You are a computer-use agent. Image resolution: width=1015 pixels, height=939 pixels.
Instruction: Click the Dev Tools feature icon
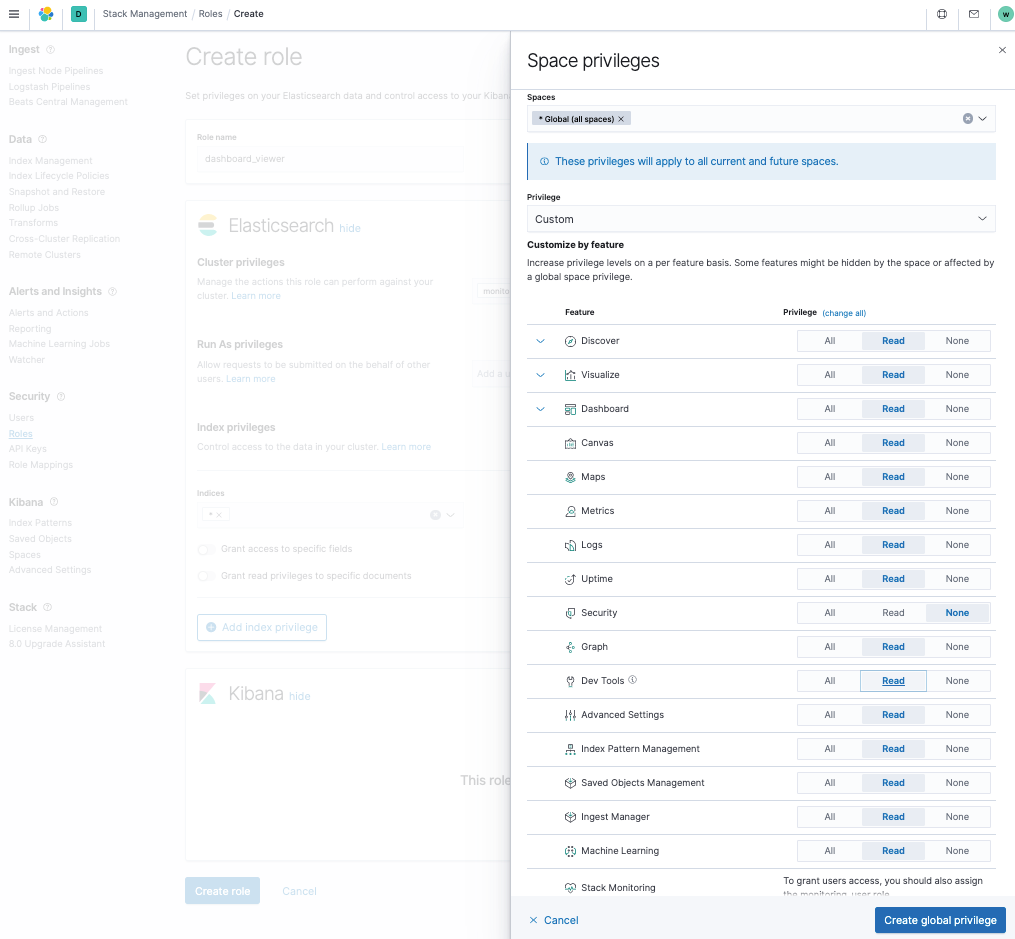click(x=570, y=681)
